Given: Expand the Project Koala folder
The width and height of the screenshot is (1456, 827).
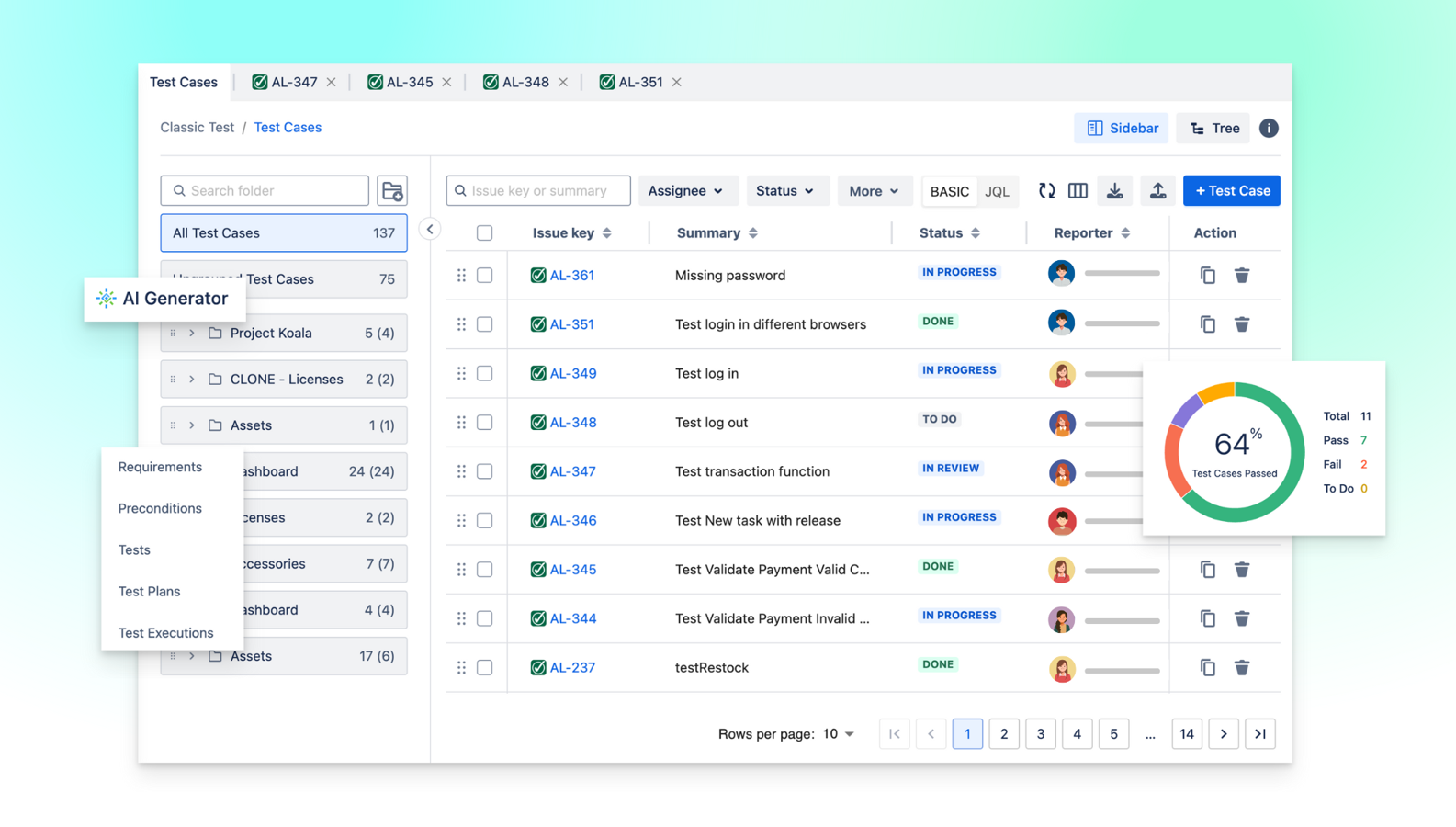Looking at the screenshot, I should pos(192,334).
